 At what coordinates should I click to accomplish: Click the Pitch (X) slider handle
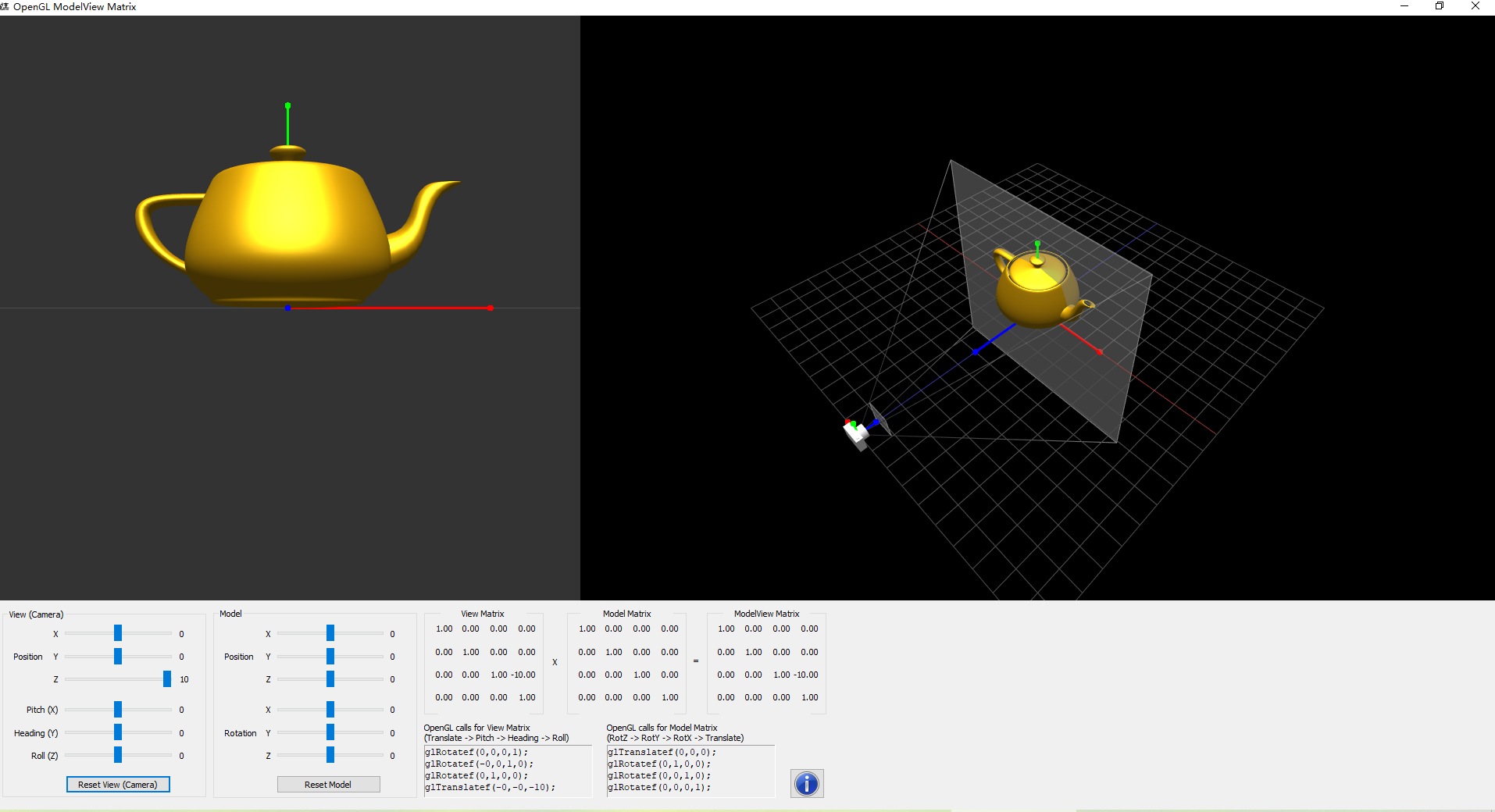tap(117, 709)
